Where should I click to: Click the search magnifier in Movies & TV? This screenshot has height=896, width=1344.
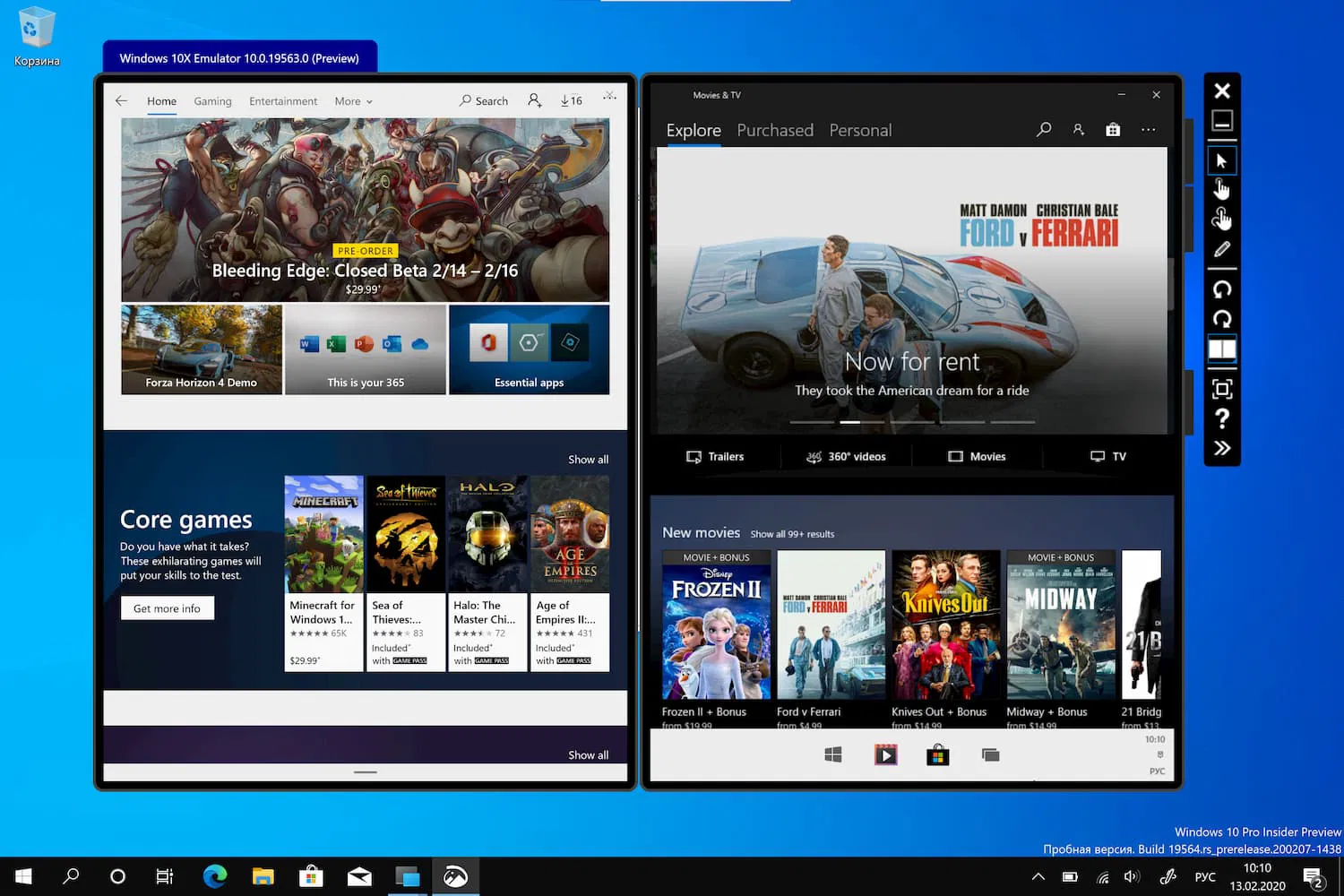1044,130
